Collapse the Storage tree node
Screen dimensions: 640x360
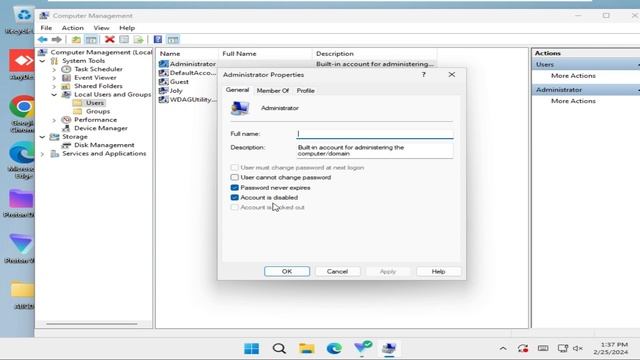pos(42,137)
